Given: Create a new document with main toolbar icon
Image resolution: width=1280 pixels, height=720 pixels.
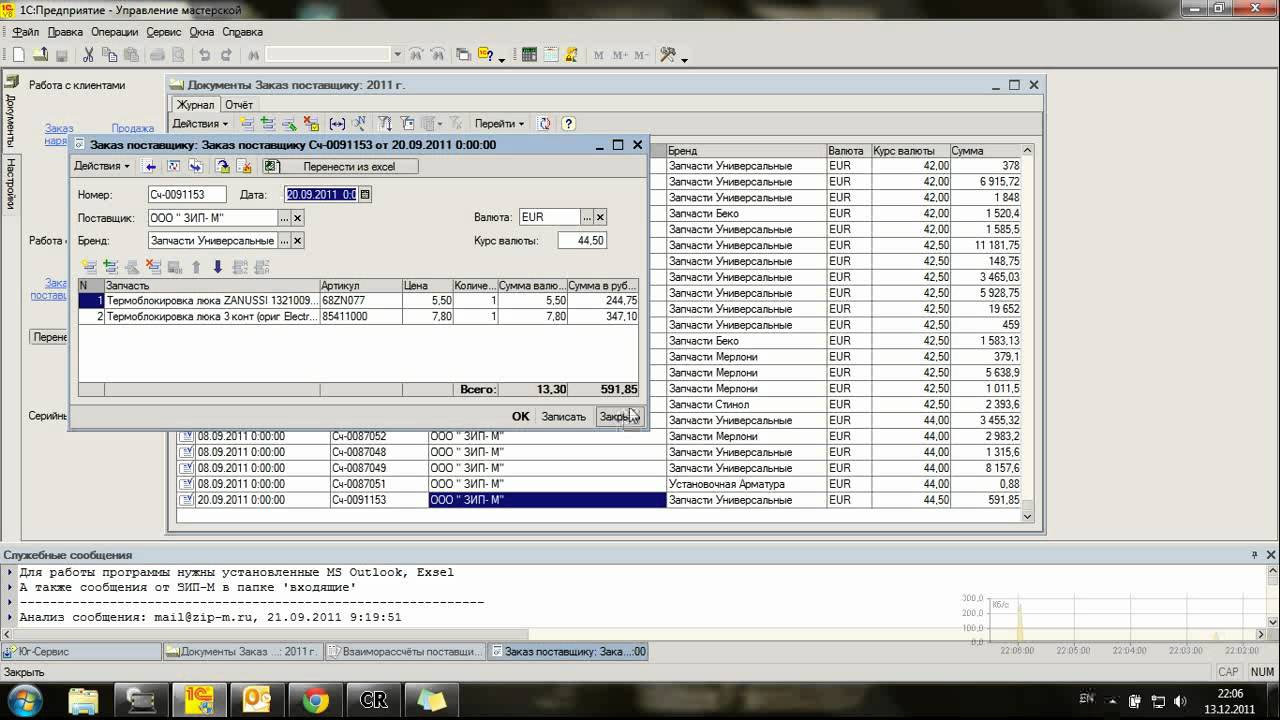Looking at the screenshot, I should click(x=18, y=55).
